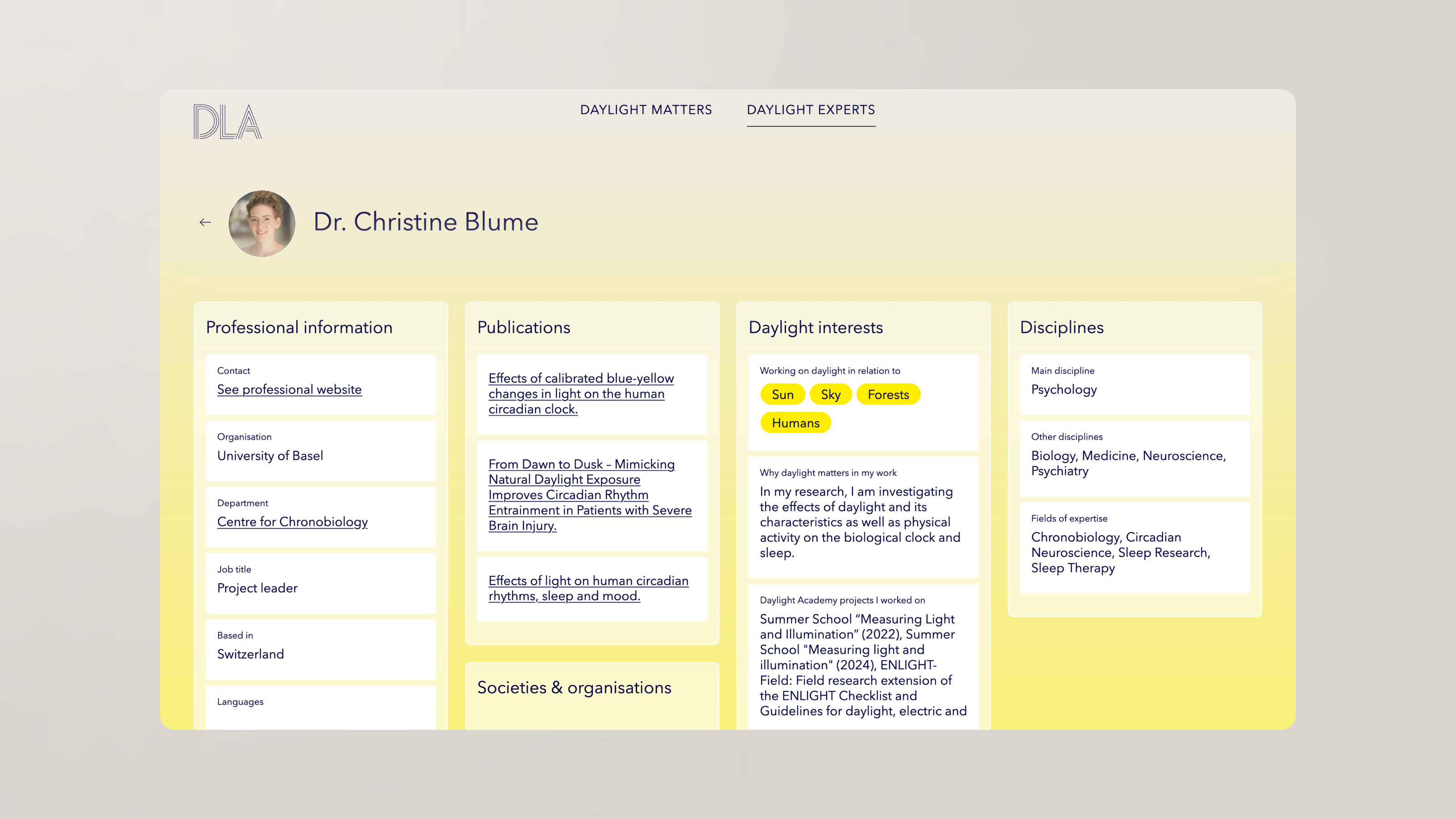Click the Dr. Christine Blume name heading
This screenshot has width=1456, height=819.
(425, 222)
